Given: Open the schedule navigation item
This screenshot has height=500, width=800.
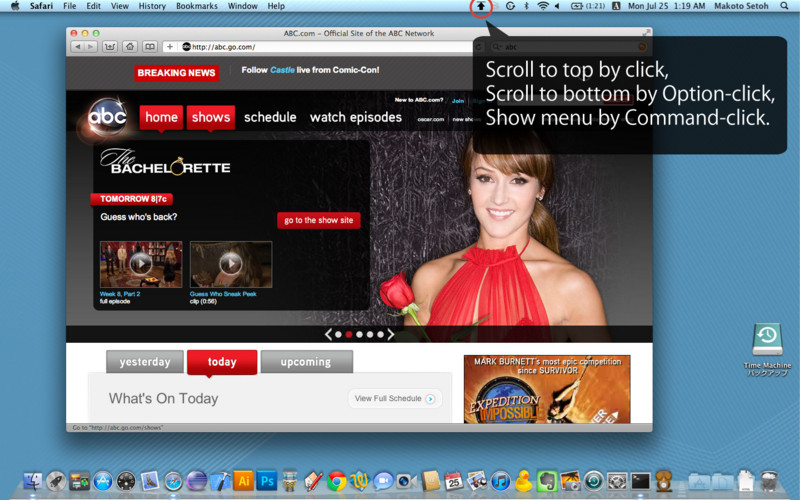Looking at the screenshot, I should pos(270,118).
